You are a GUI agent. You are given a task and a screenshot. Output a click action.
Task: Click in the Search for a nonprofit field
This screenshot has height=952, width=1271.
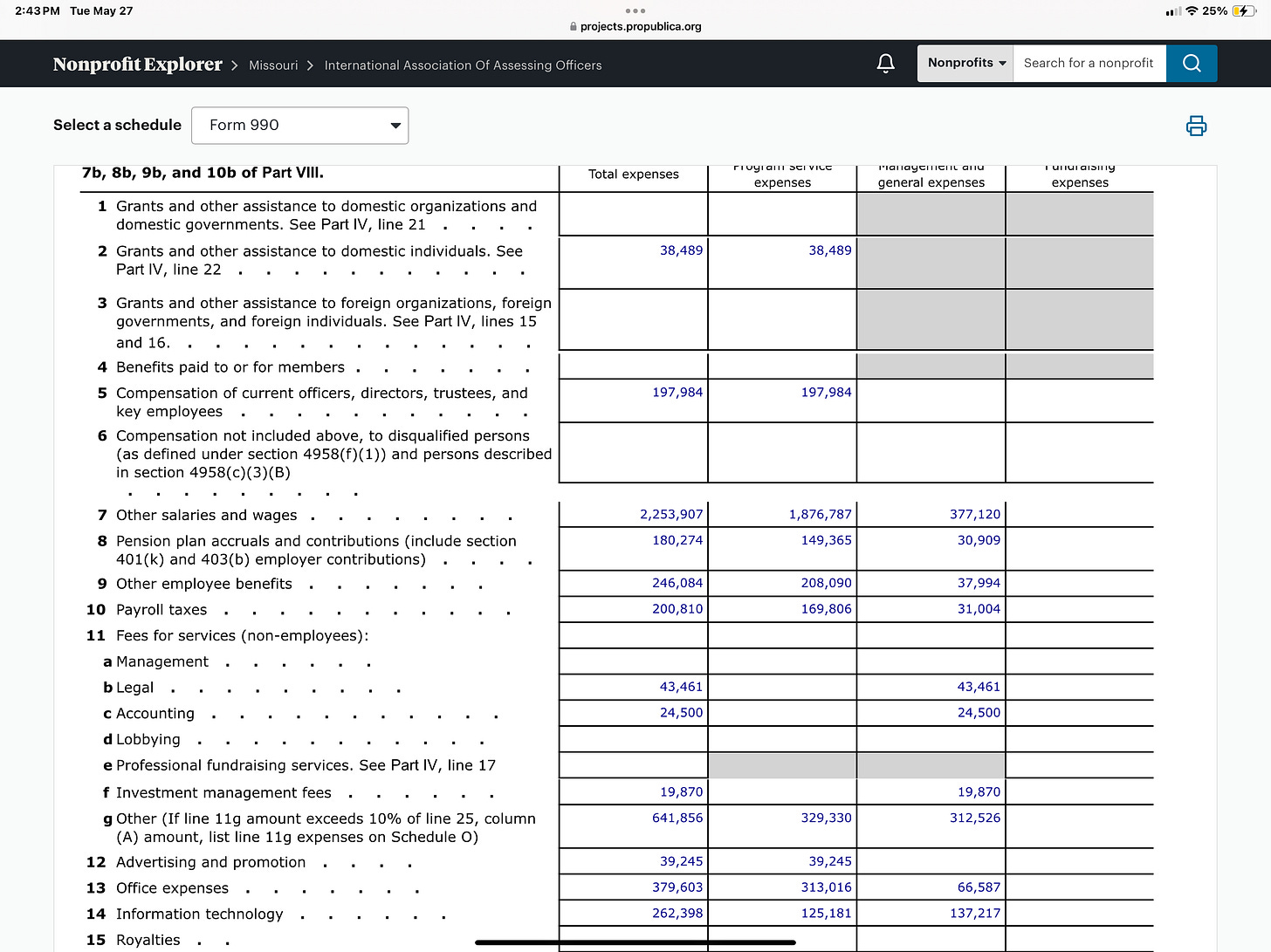tap(1089, 64)
